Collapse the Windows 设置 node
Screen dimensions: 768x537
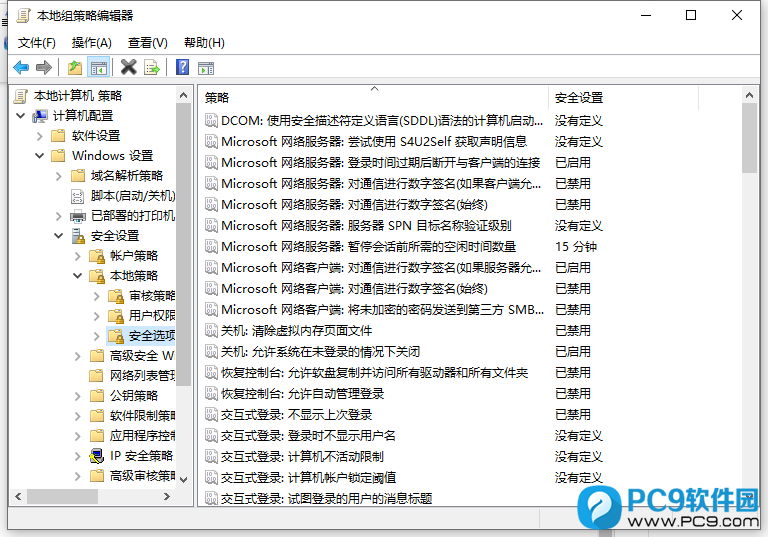[40, 156]
